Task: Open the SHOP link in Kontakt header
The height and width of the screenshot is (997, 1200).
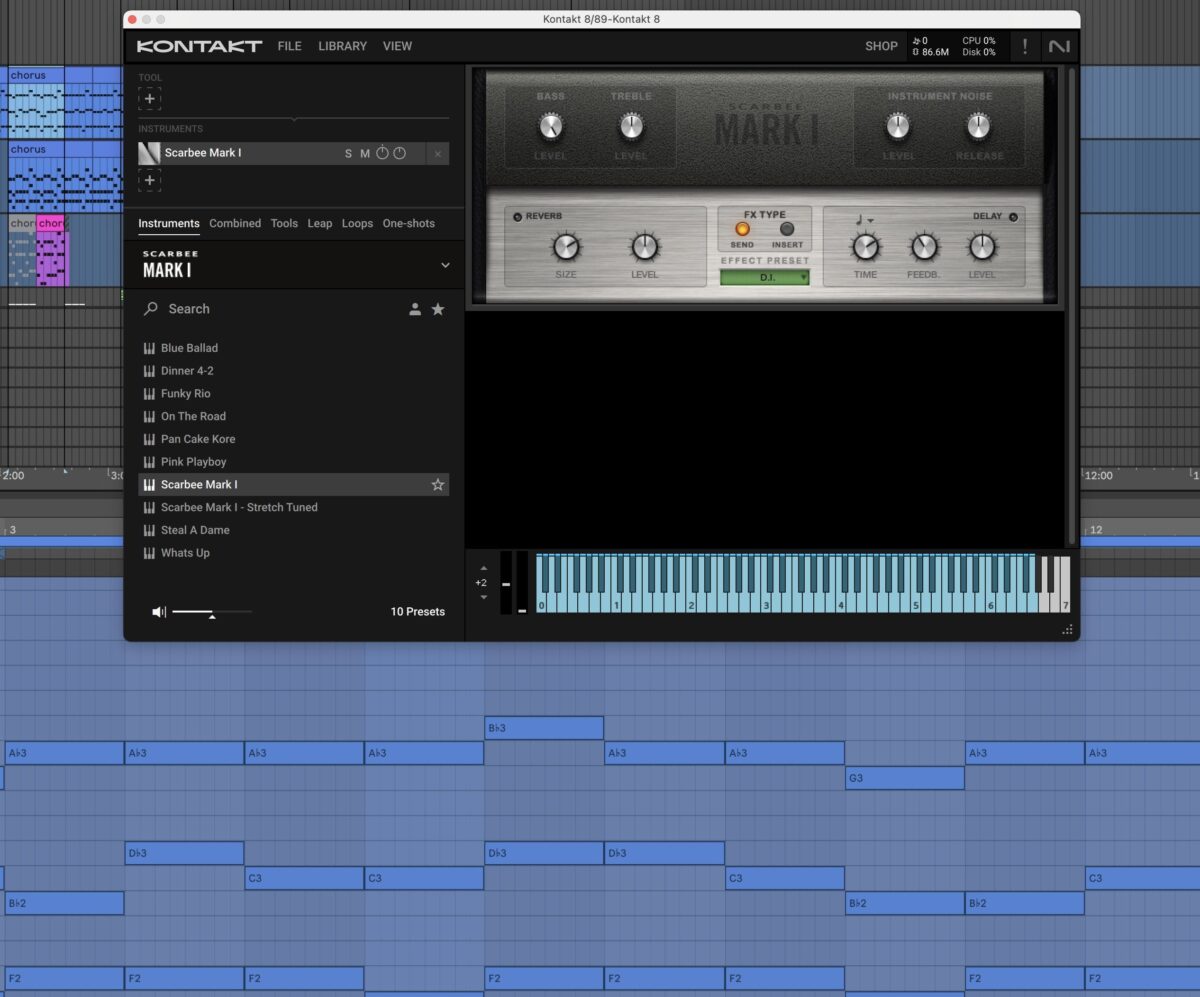Action: pyautogui.click(x=881, y=46)
